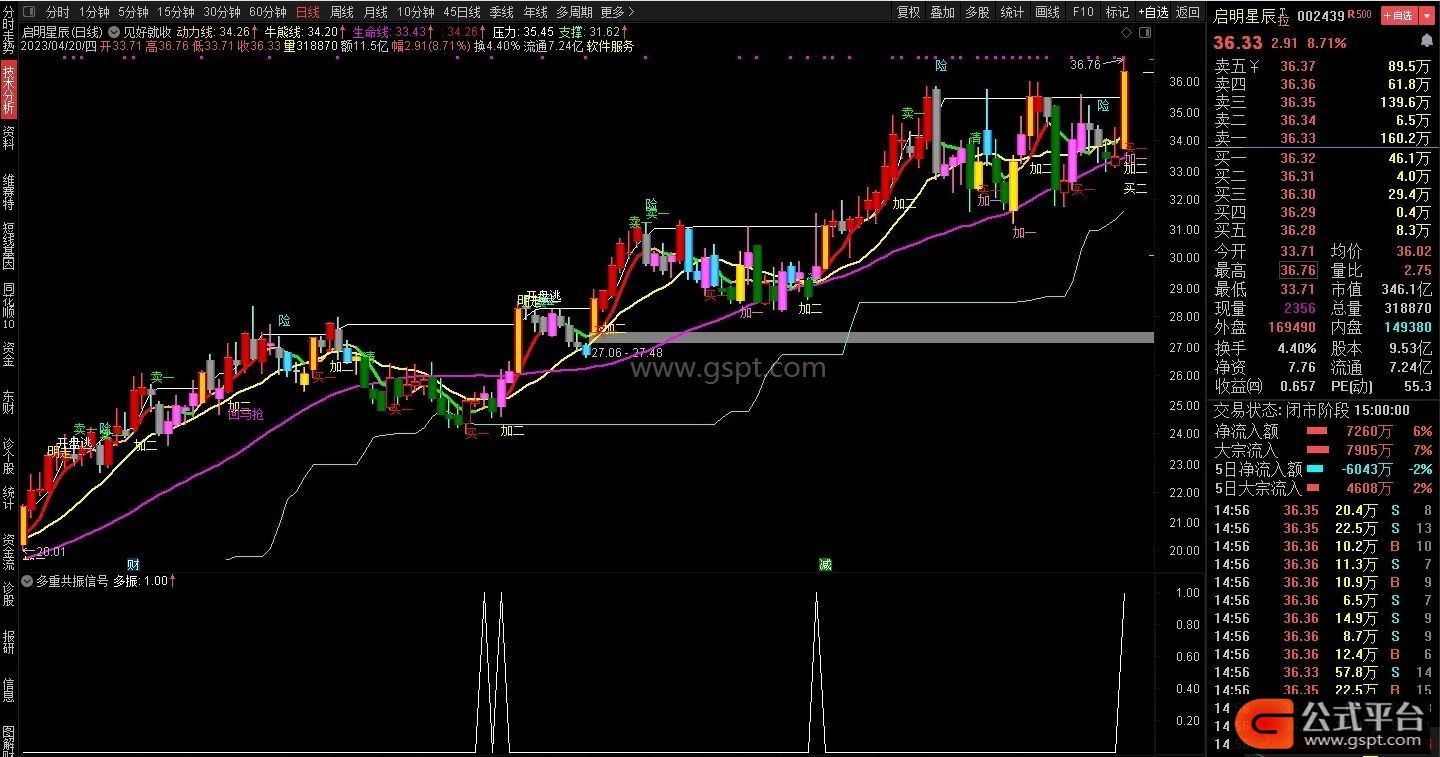1440x757 pixels.
Task: Click the alert bell icon beside 8.71%
Action: [x=1427, y=42]
